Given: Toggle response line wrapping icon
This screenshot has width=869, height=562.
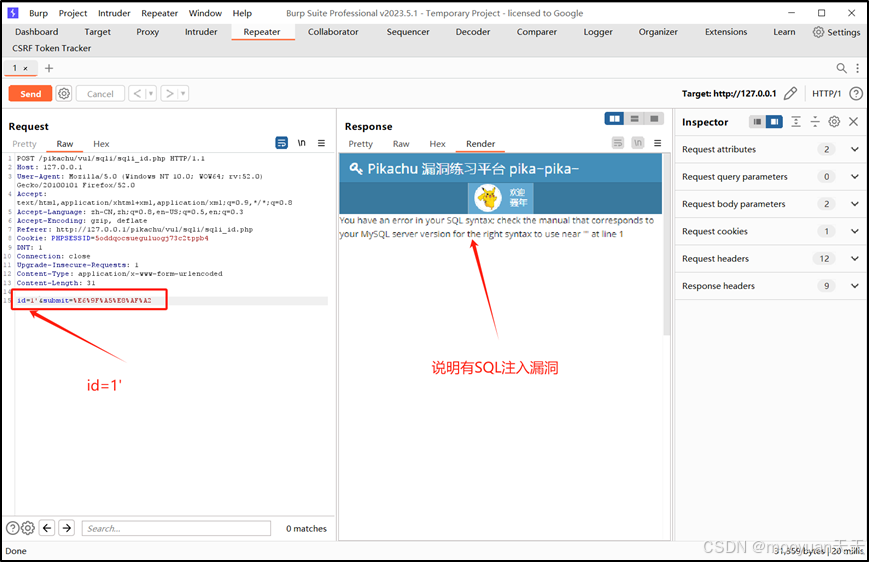Looking at the screenshot, I should pos(618,143).
